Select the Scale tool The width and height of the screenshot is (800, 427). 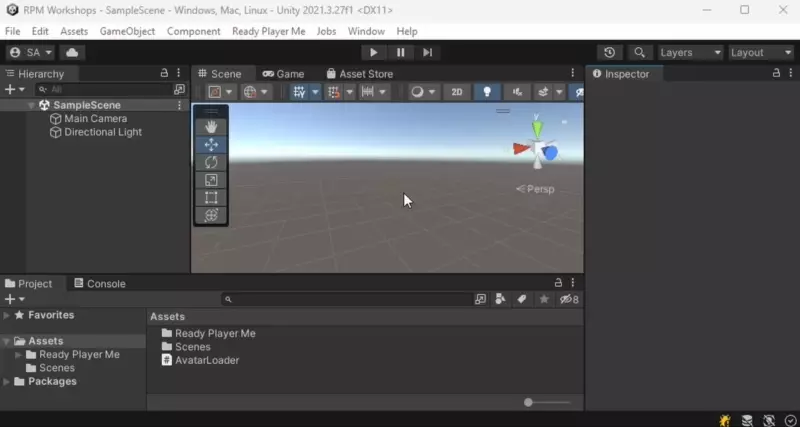pos(211,180)
